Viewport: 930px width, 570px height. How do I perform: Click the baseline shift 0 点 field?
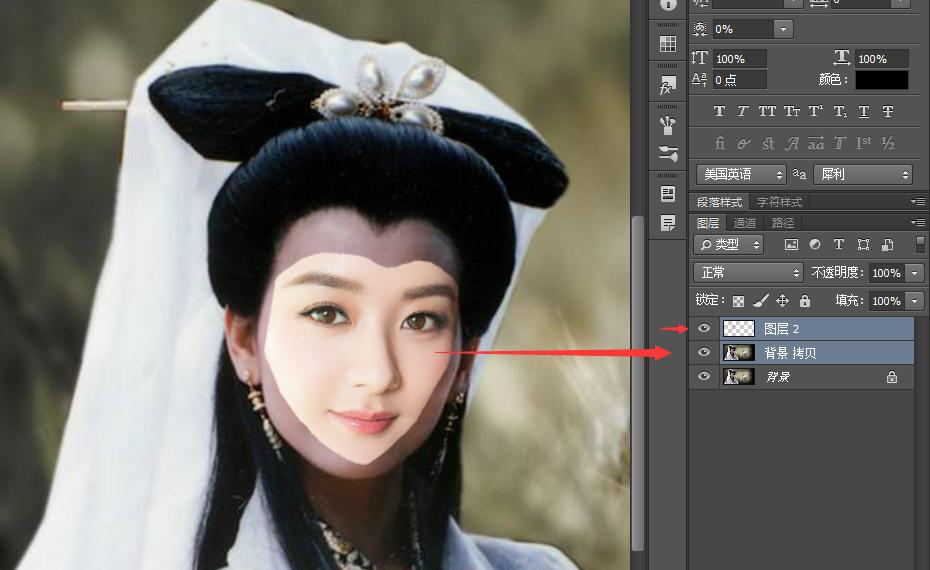740,80
